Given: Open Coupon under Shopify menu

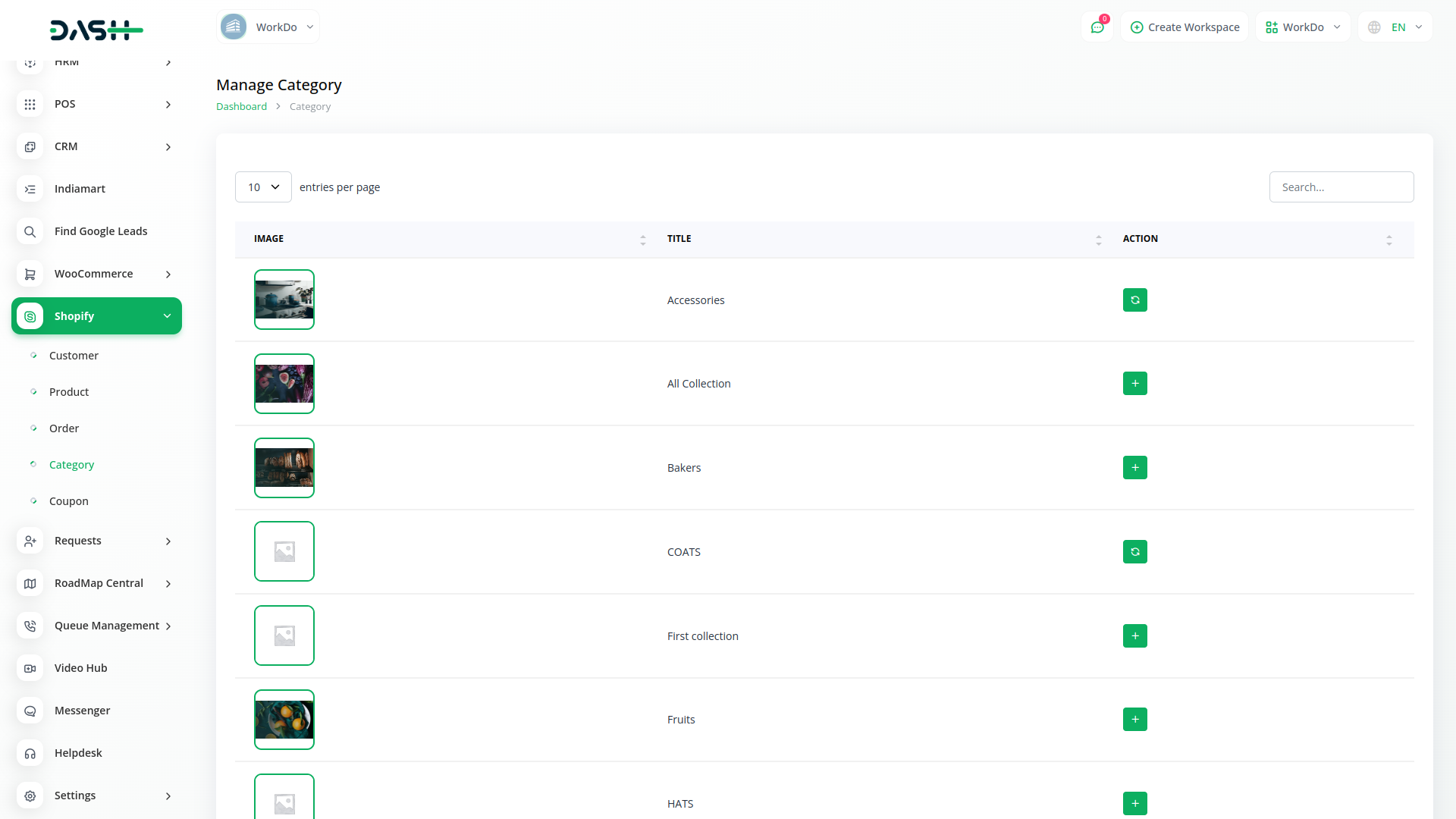Looking at the screenshot, I should 68,501.
